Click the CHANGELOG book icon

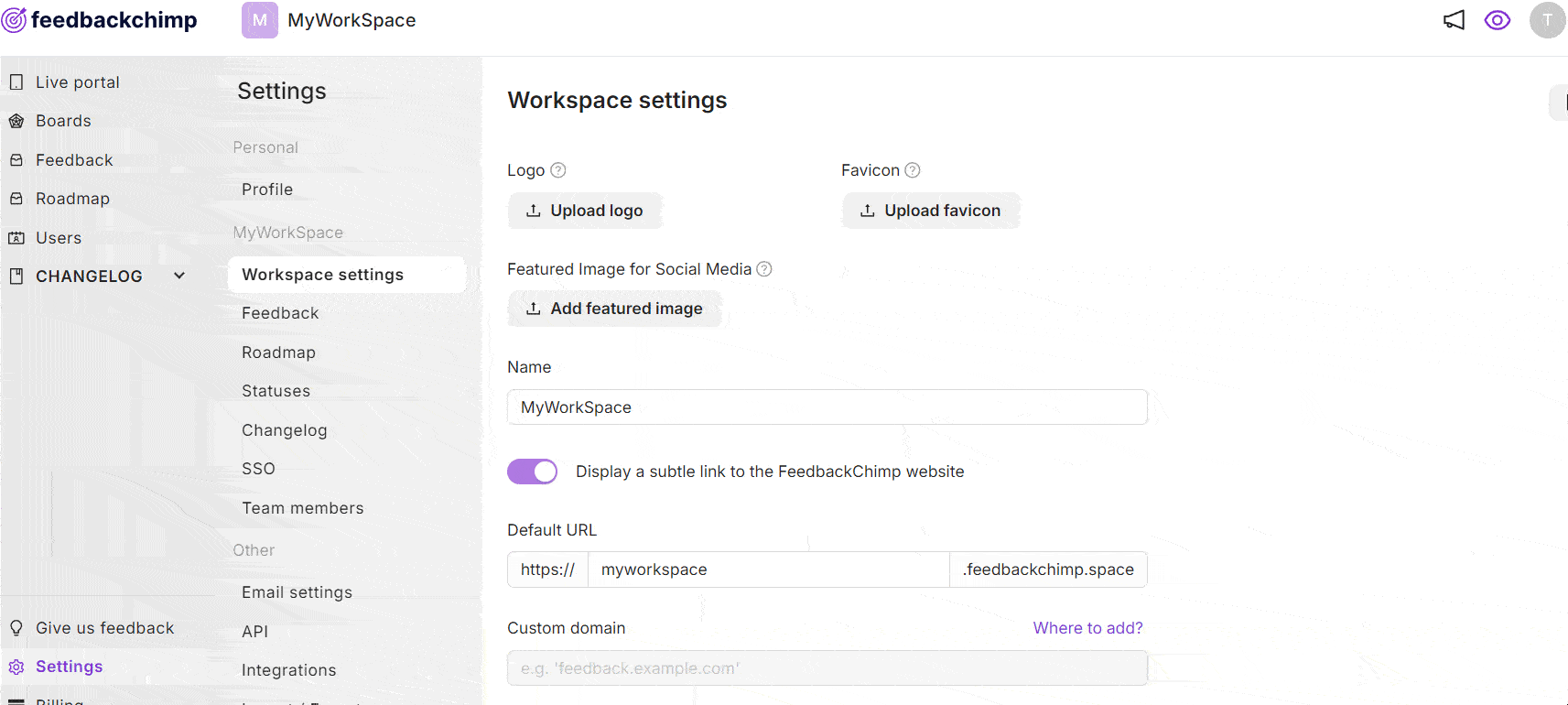(x=16, y=277)
